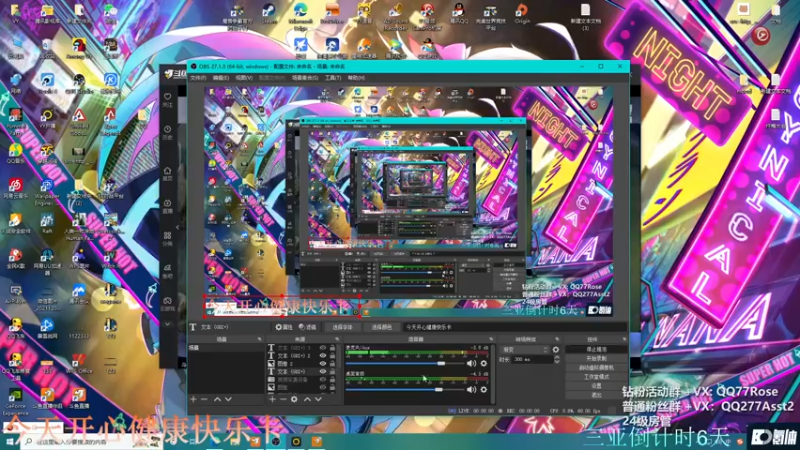This screenshot has width=800, height=450.
Task: Move the selected source up in the list
Action: click(x=307, y=399)
